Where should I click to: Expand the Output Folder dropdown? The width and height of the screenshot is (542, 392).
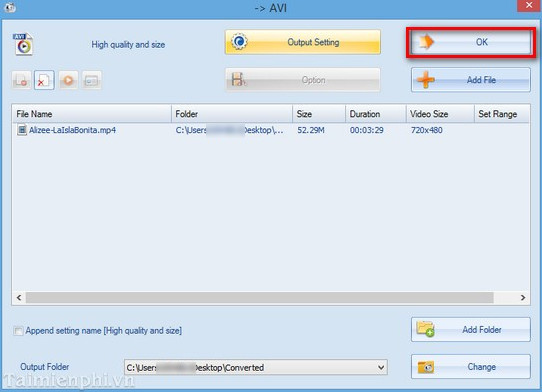381,367
